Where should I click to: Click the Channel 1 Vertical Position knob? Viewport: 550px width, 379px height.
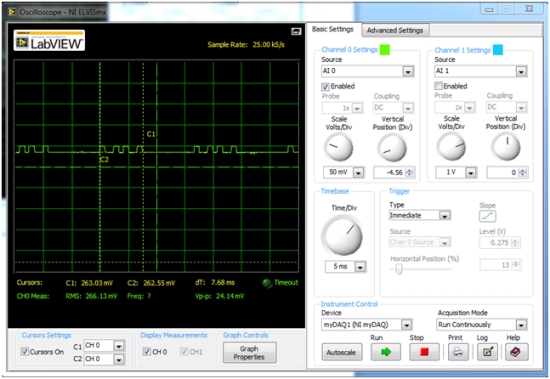point(506,147)
